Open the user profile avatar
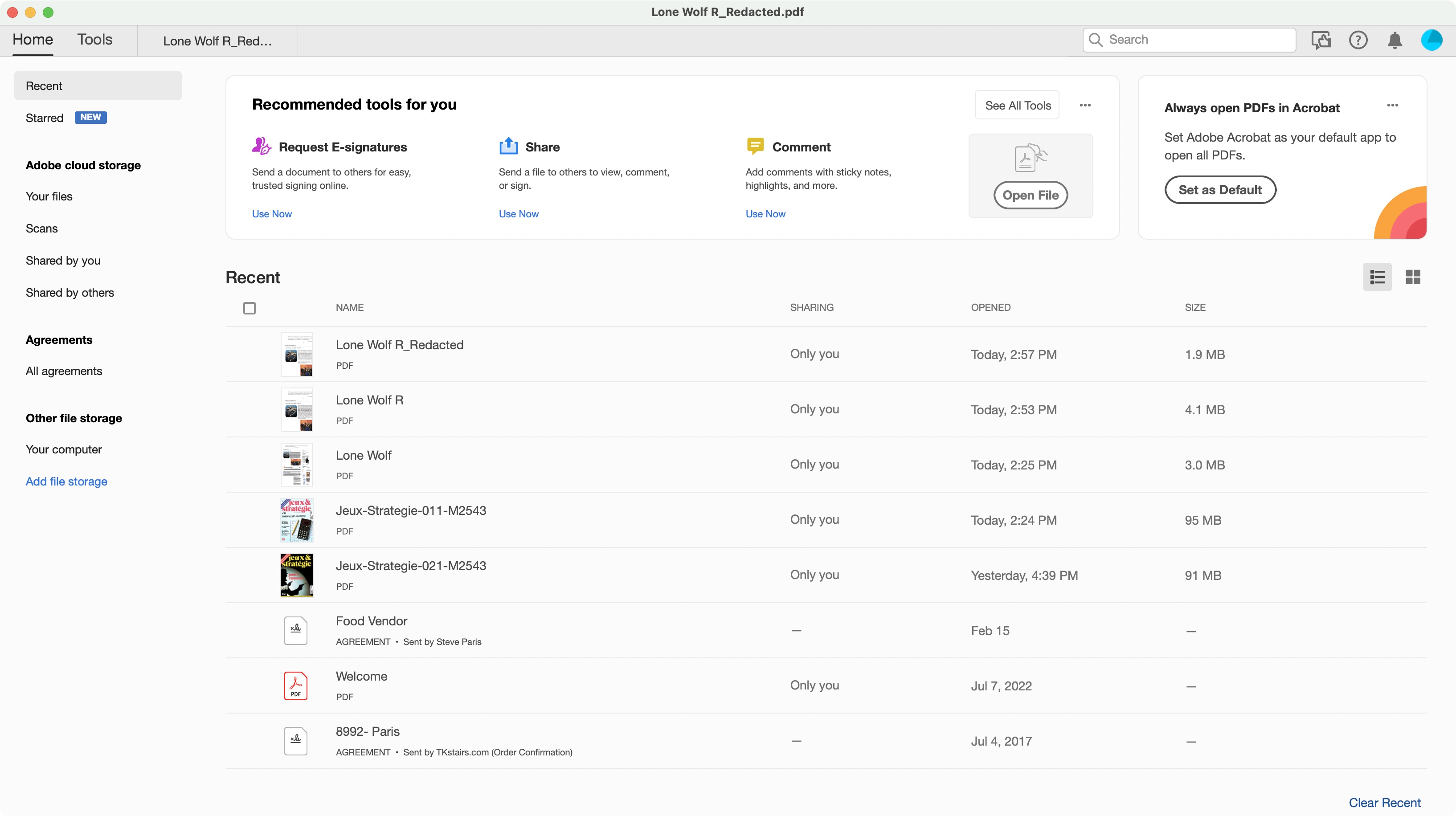 pos(1431,40)
